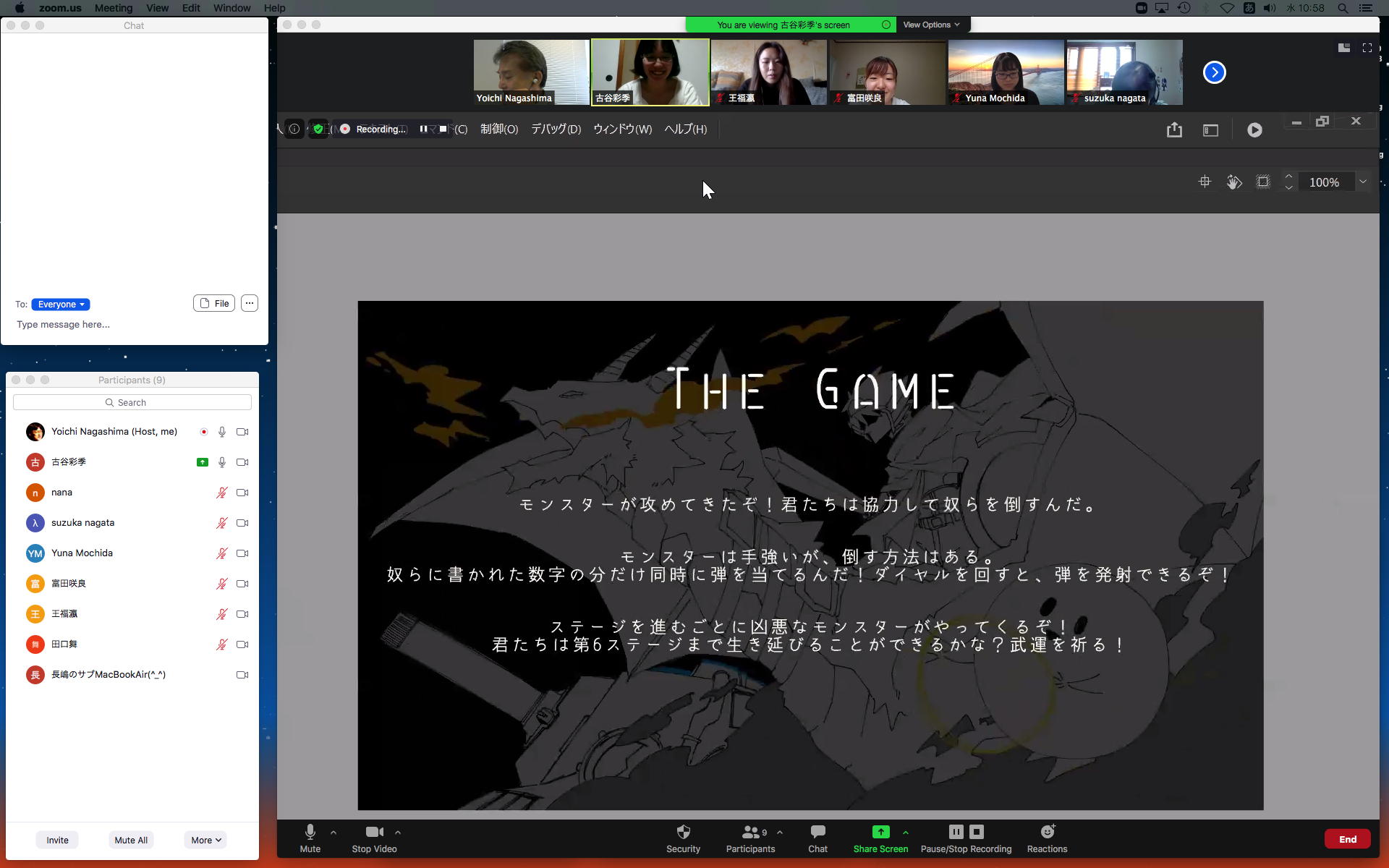This screenshot has height=868, width=1389.
Task: Click the Mute All button
Action: coord(131,840)
